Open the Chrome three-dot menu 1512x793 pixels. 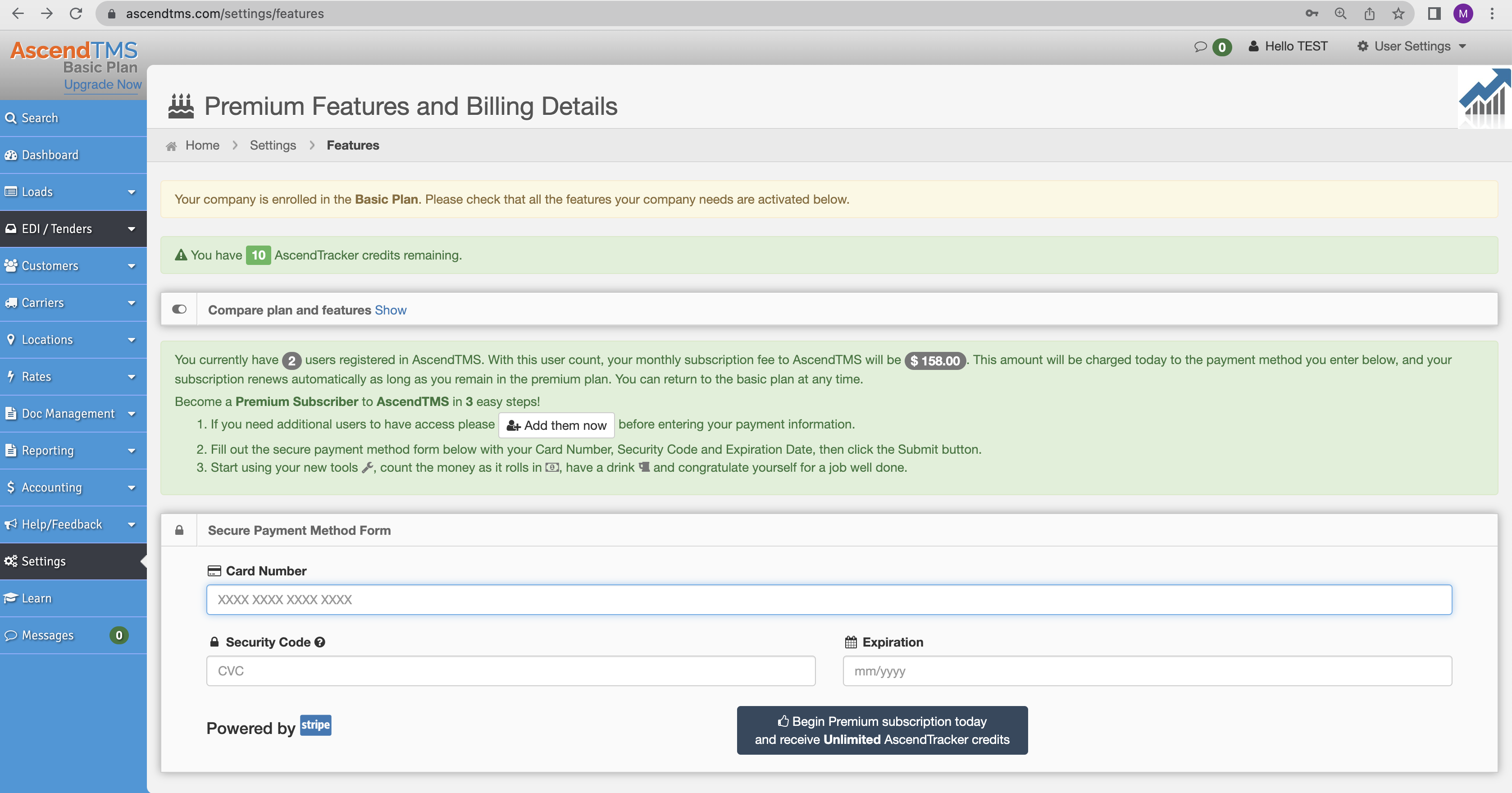tap(1492, 14)
